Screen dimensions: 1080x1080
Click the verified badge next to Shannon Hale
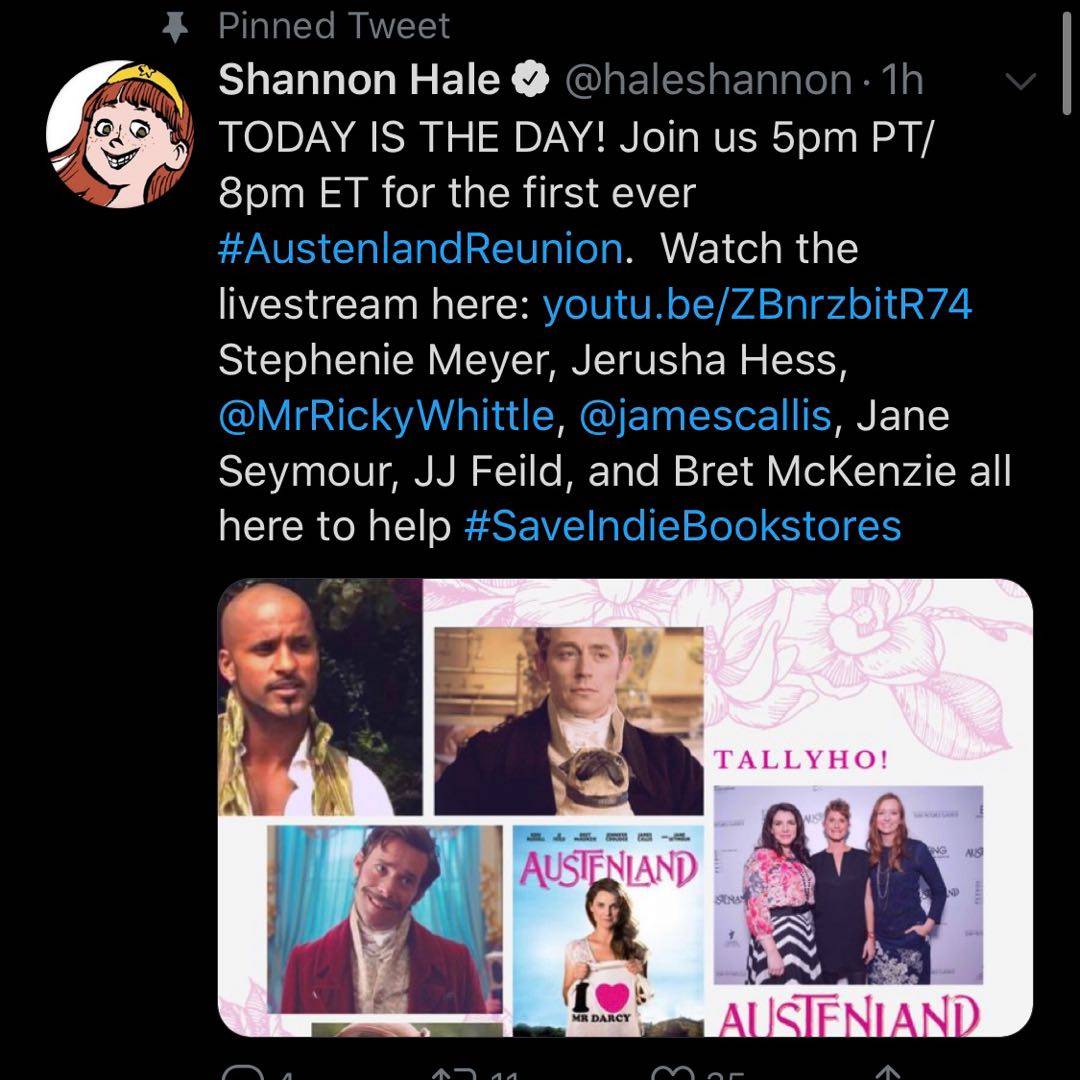click(x=530, y=81)
